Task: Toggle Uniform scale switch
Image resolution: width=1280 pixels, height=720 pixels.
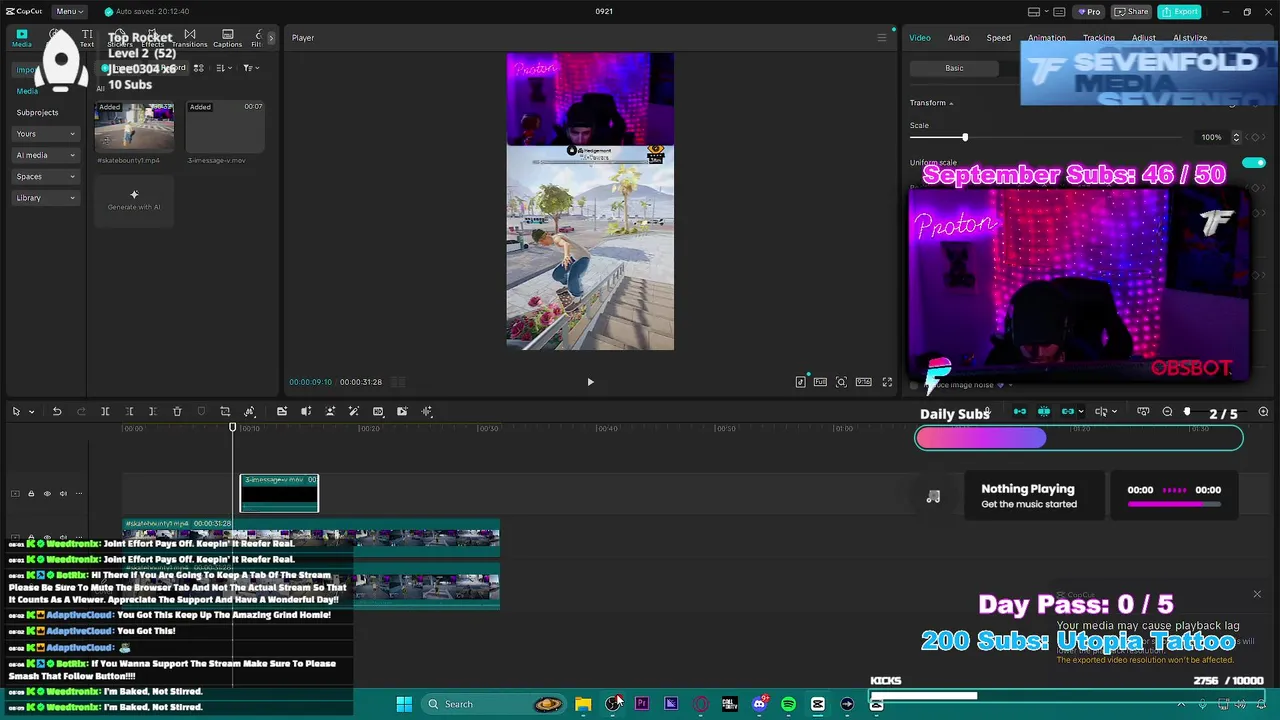Action: (x=1253, y=163)
